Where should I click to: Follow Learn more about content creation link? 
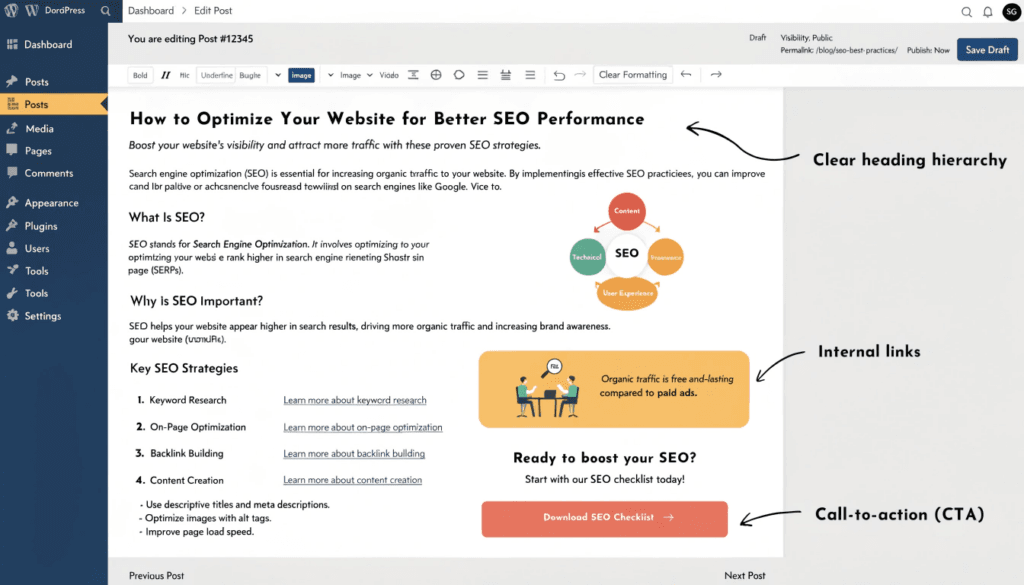click(x=352, y=480)
